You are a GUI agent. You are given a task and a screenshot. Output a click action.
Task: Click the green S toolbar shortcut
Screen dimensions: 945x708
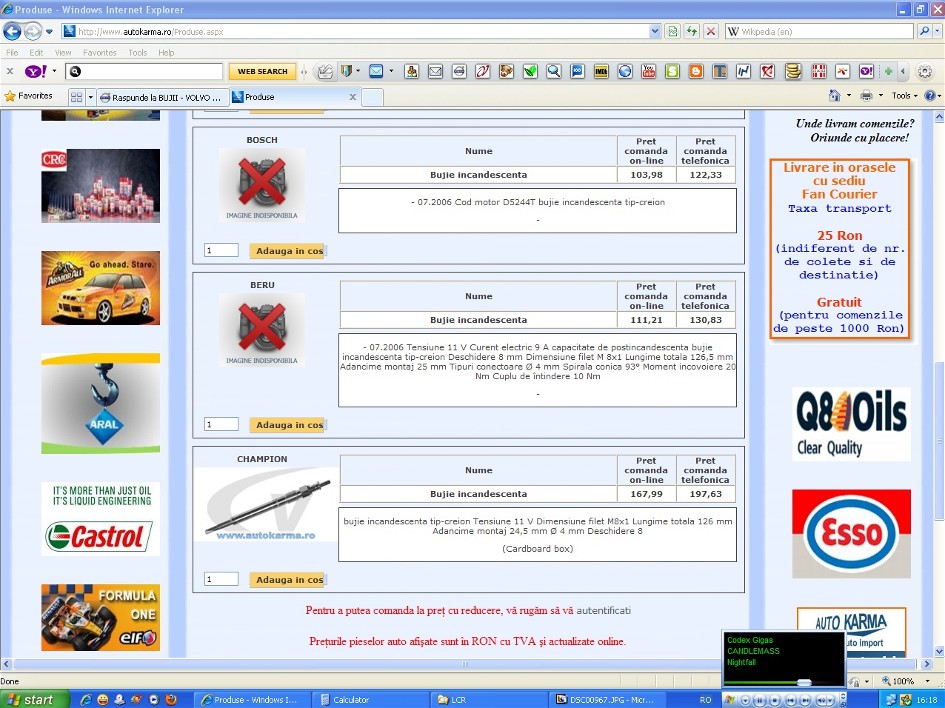pos(672,72)
